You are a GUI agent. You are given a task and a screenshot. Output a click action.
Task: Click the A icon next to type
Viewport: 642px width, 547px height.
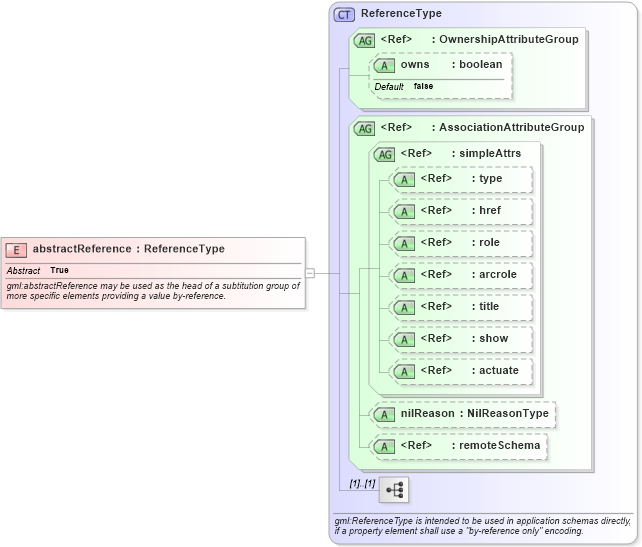[404, 179]
